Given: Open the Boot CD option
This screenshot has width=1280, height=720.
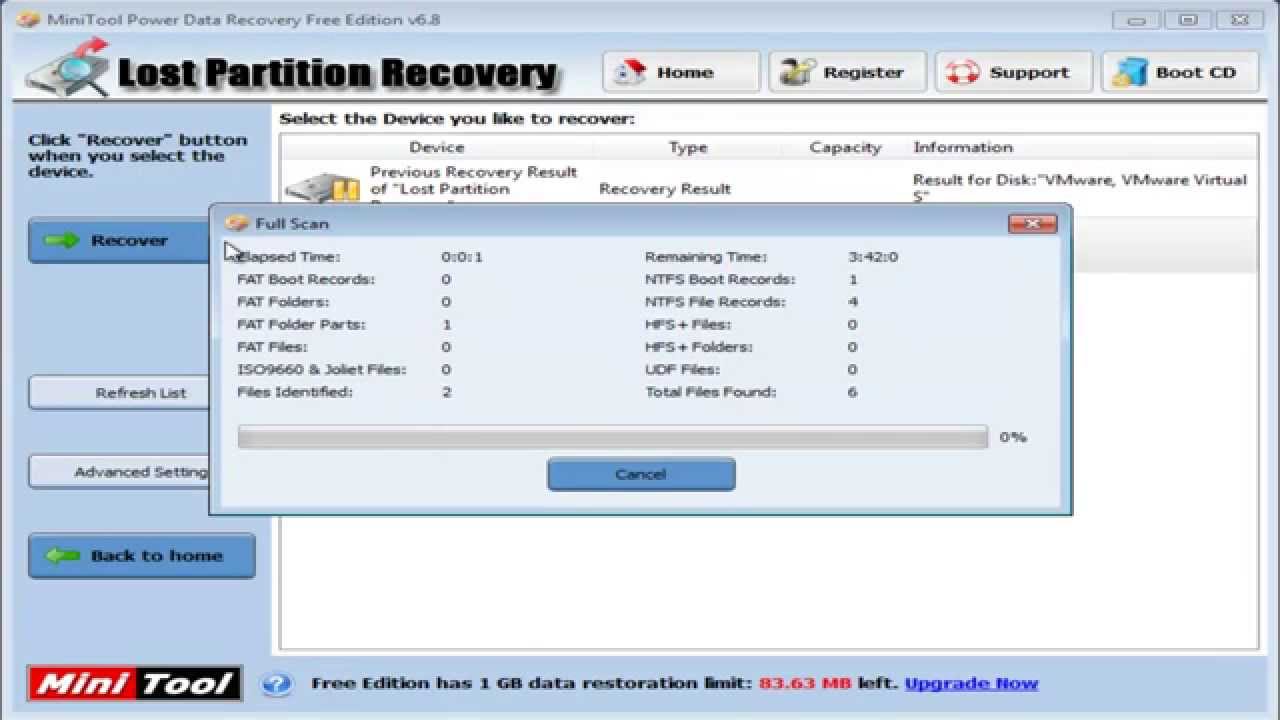Looking at the screenshot, I should [x=1180, y=72].
